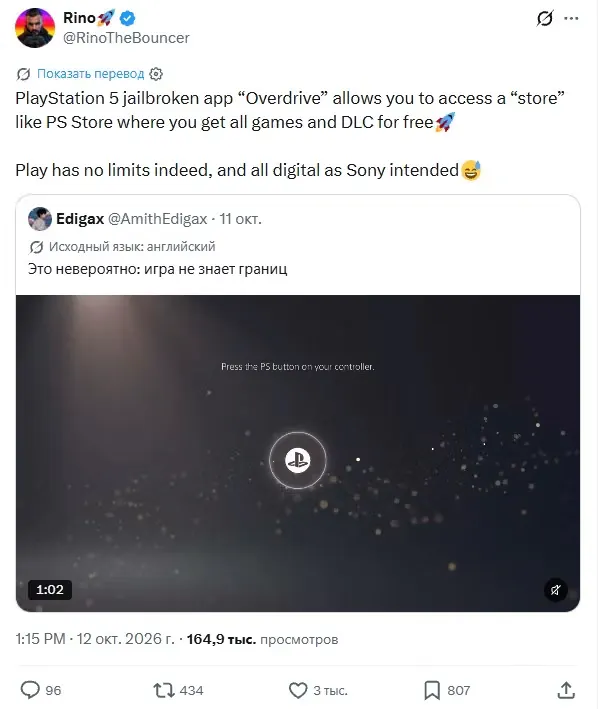Click the Grok icon at the post's top right
Viewport: 601px width, 709px height.
[x=545, y=19]
